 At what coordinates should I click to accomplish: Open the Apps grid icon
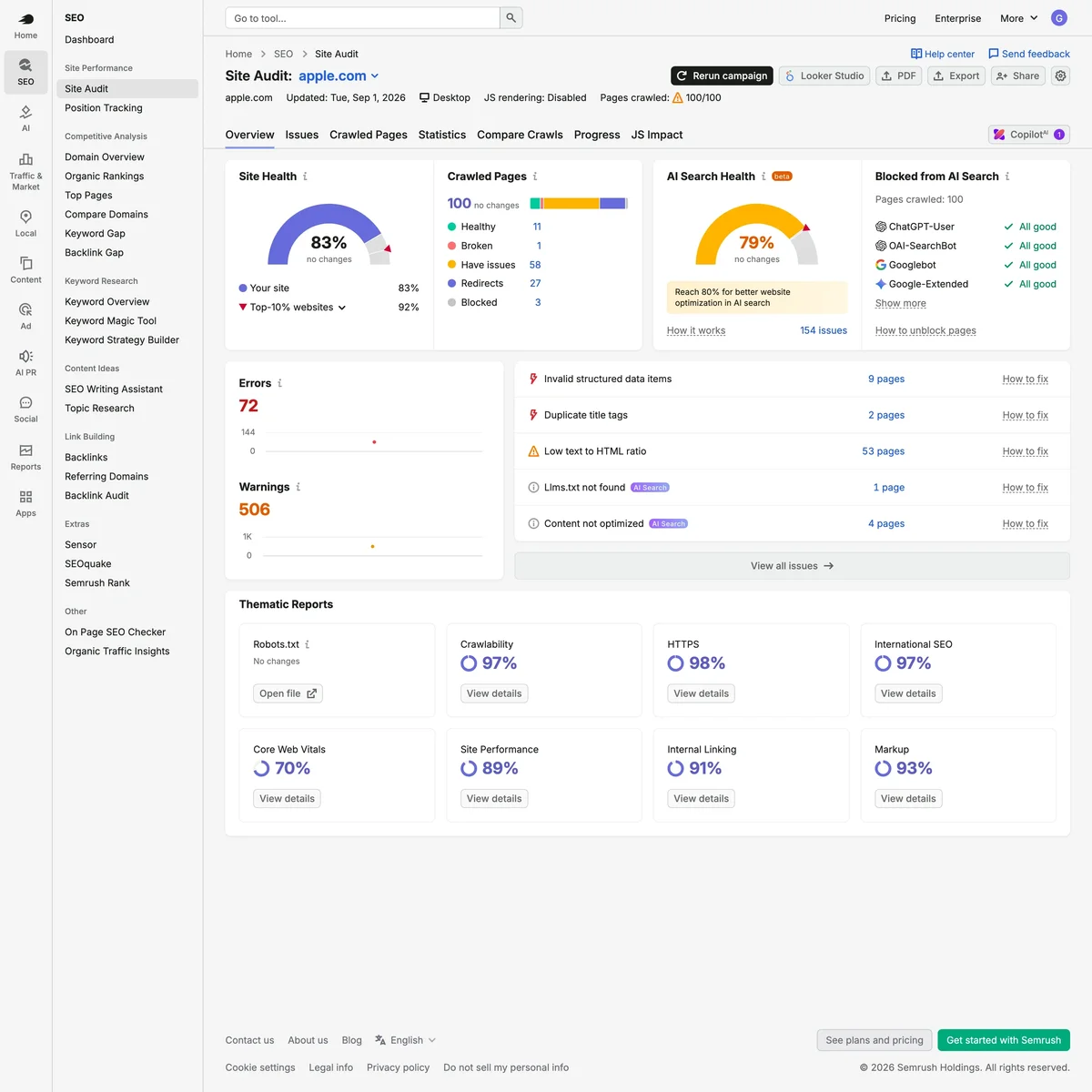click(x=25, y=502)
